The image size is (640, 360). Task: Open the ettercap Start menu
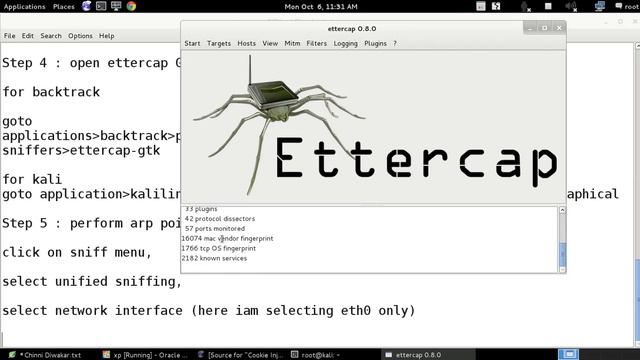tap(192, 43)
